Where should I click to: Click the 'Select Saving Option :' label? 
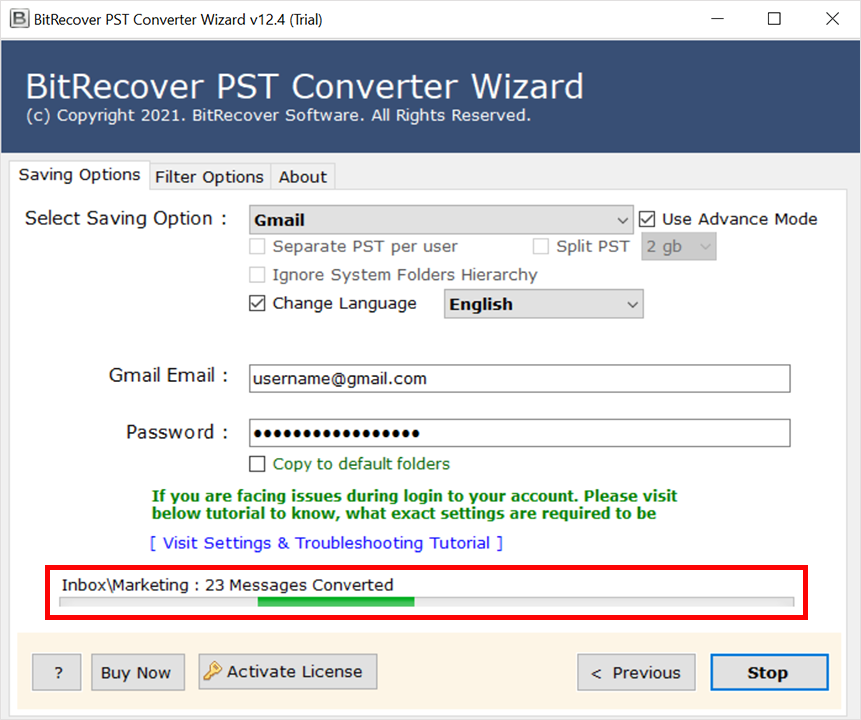click(x=126, y=219)
